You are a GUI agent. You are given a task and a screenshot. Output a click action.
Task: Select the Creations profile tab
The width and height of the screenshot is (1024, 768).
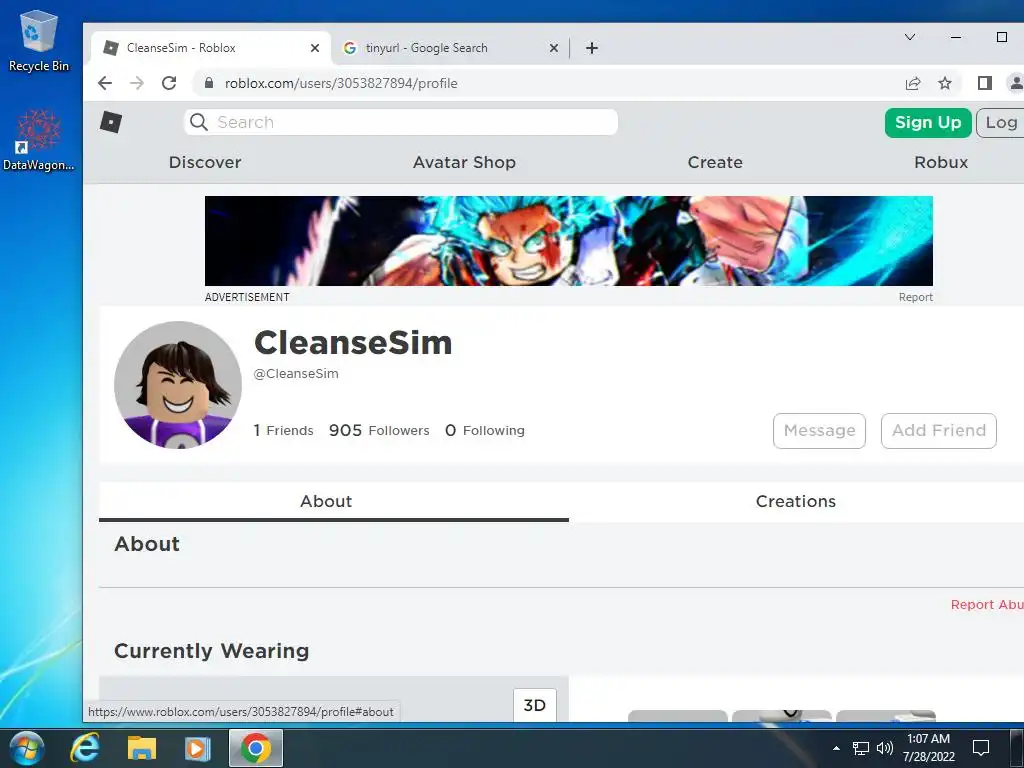796,502
